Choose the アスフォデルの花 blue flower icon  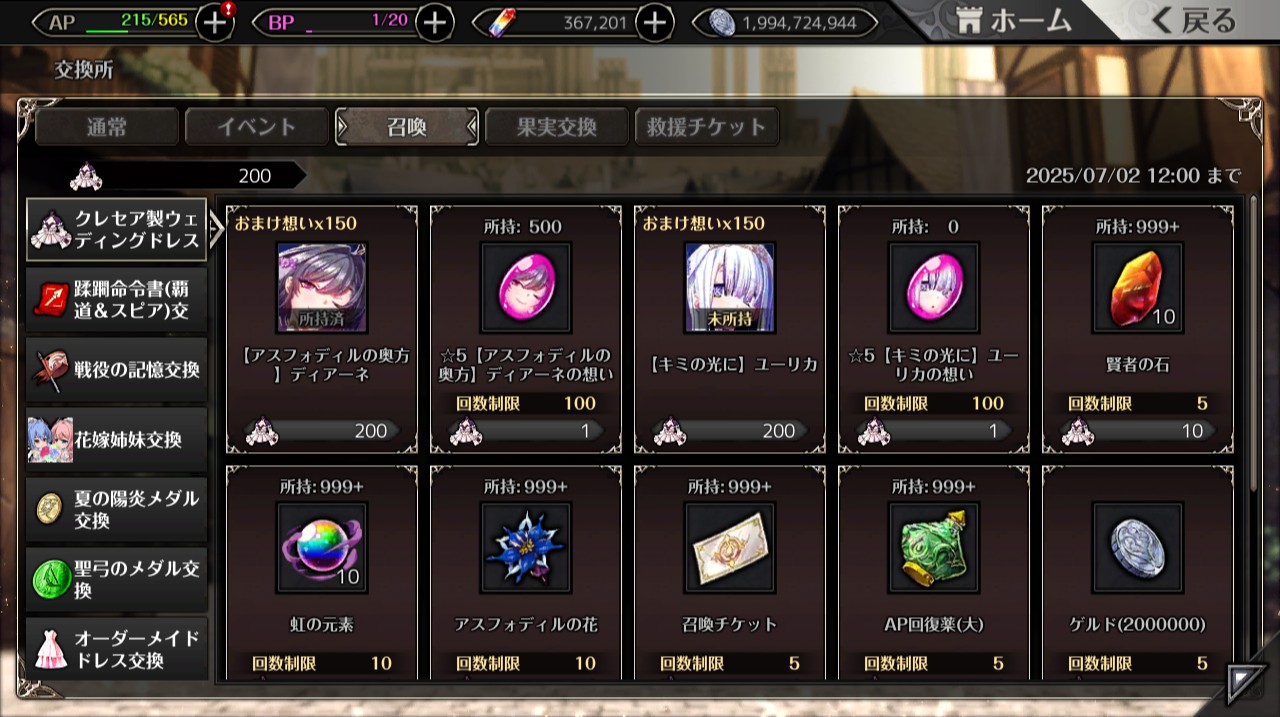click(x=526, y=547)
